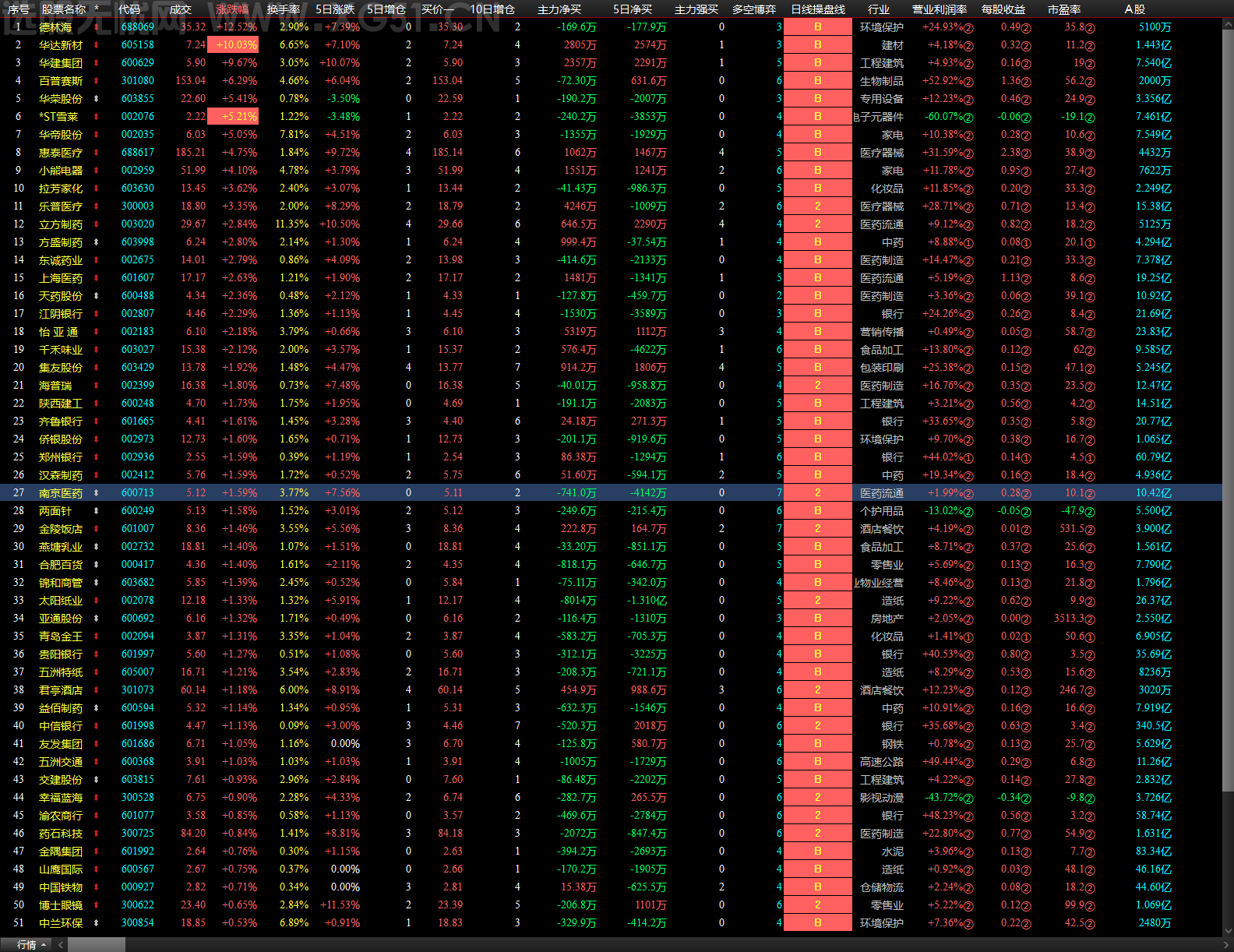Click the 股票名称 column header
1234x952 pixels.
click(x=64, y=9)
